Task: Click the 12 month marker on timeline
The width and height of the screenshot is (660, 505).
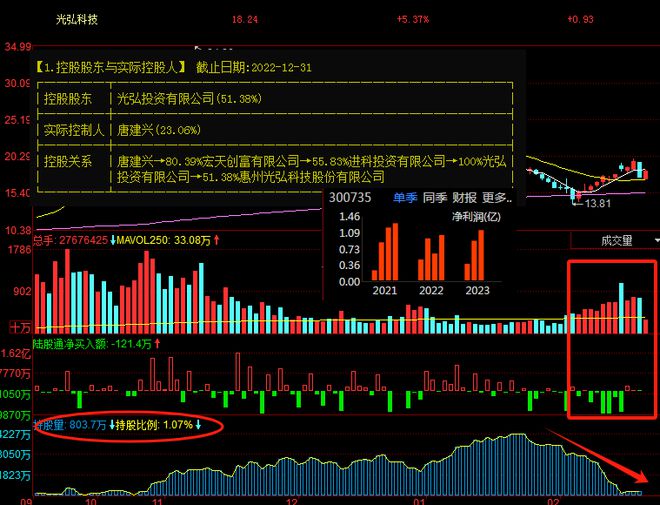Action: coord(291,501)
